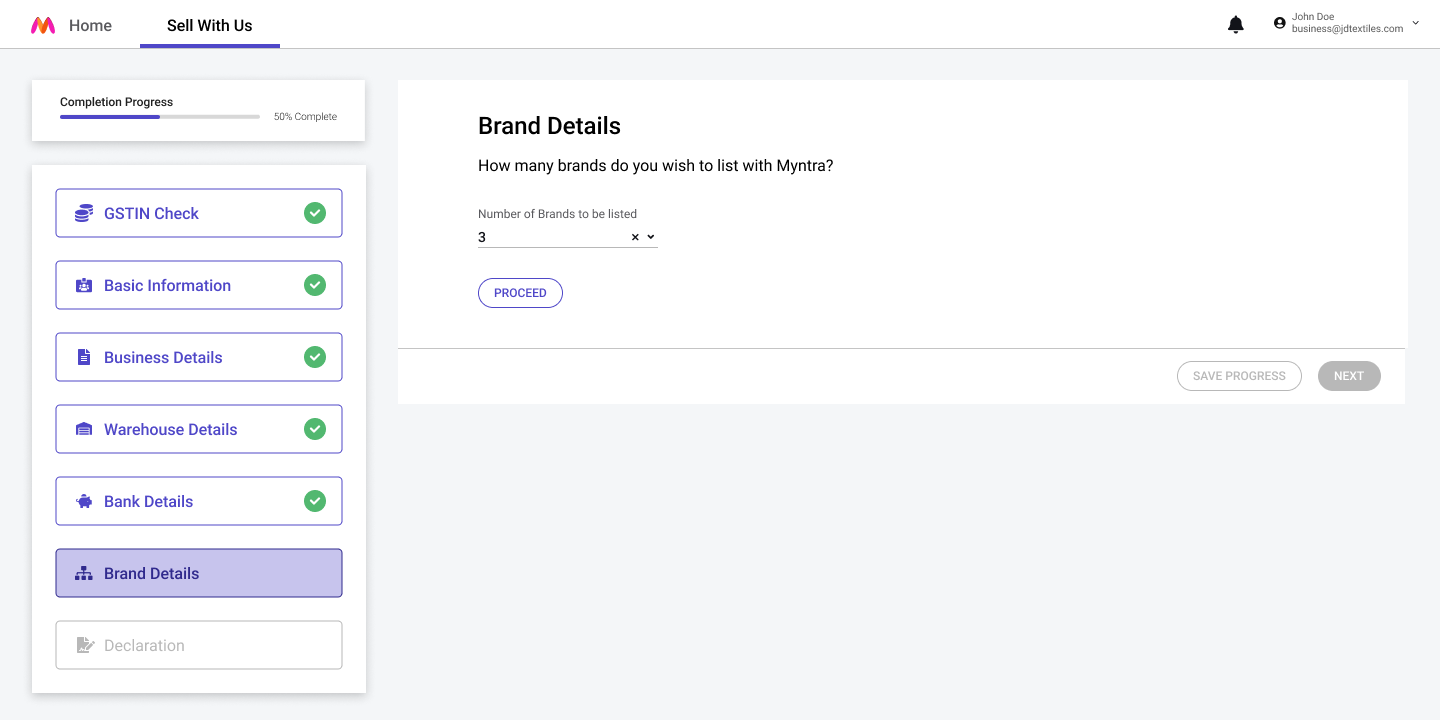Click the Basic Information ID card icon
1440x720 pixels.
click(84, 286)
